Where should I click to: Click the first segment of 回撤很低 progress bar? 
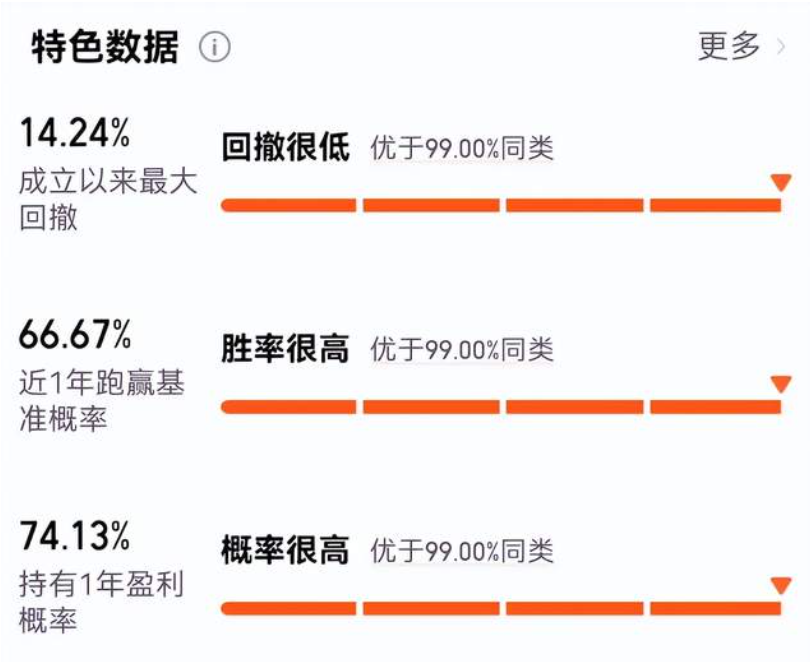pos(289,206)
